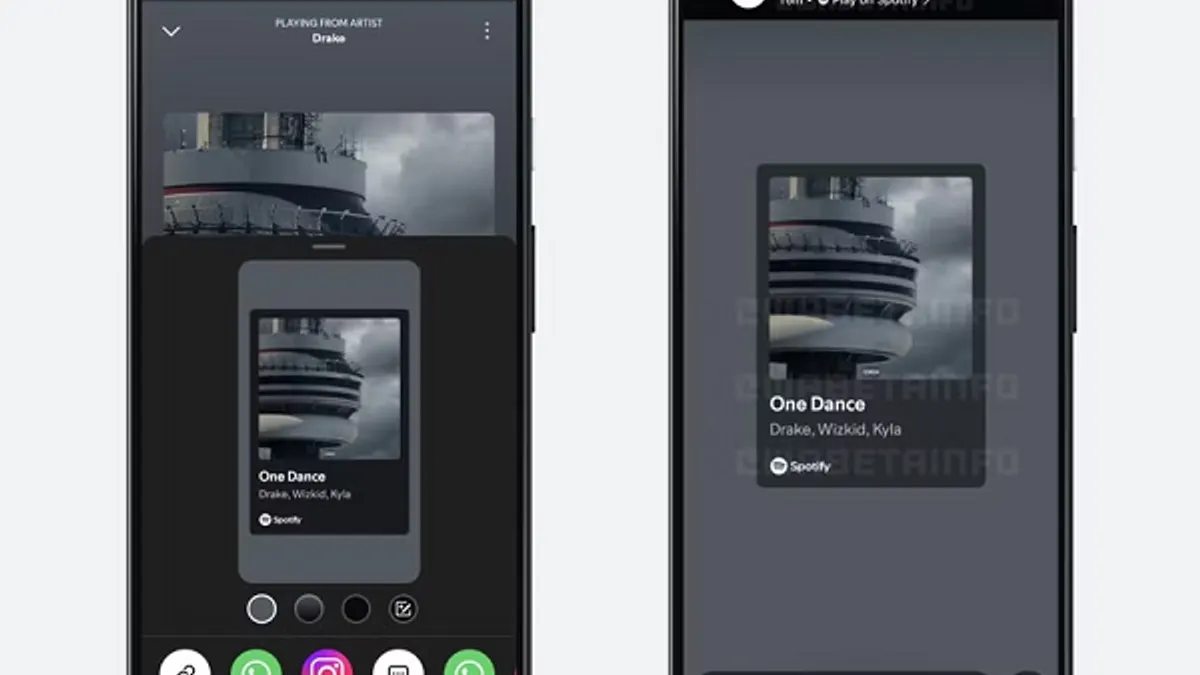This screenshot has height=675, width=1200.
Task: Open the three-dot options menu in the Spotify player
Action: tap(487, 31)
